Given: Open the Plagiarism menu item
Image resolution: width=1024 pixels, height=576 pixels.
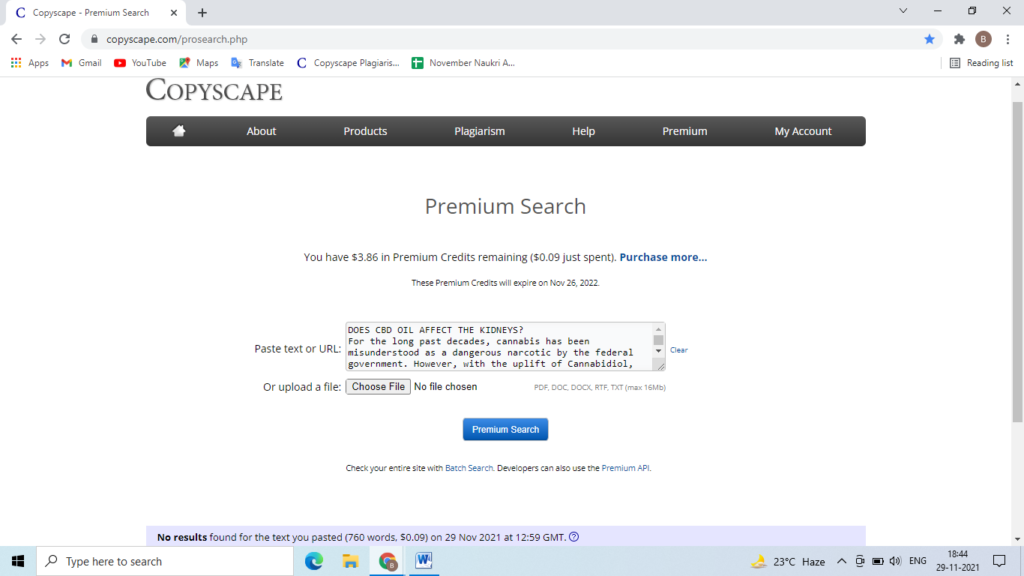Looking at the screenshot, I should click(x=479, y=131).
